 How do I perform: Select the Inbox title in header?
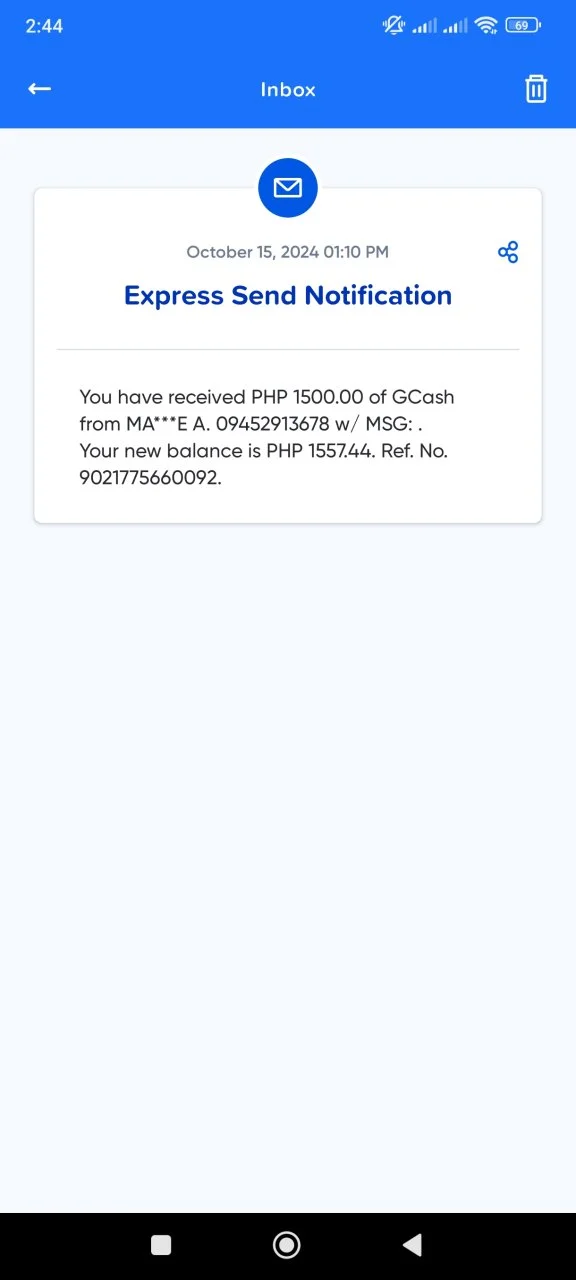[288, 90]
